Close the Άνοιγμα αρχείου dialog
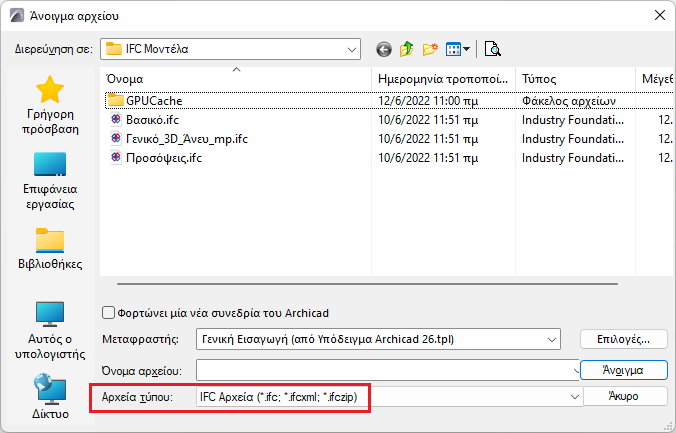Viewport: 676px width, 433px height. point(660,16)
